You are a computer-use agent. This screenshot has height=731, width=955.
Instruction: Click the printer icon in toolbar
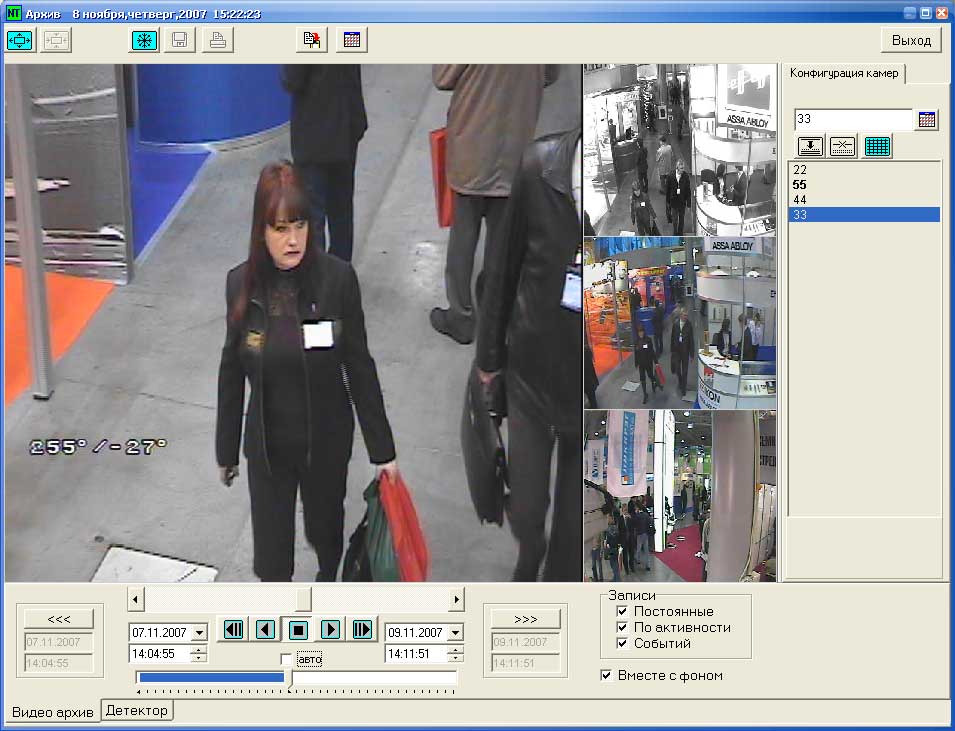coord(217,40)
